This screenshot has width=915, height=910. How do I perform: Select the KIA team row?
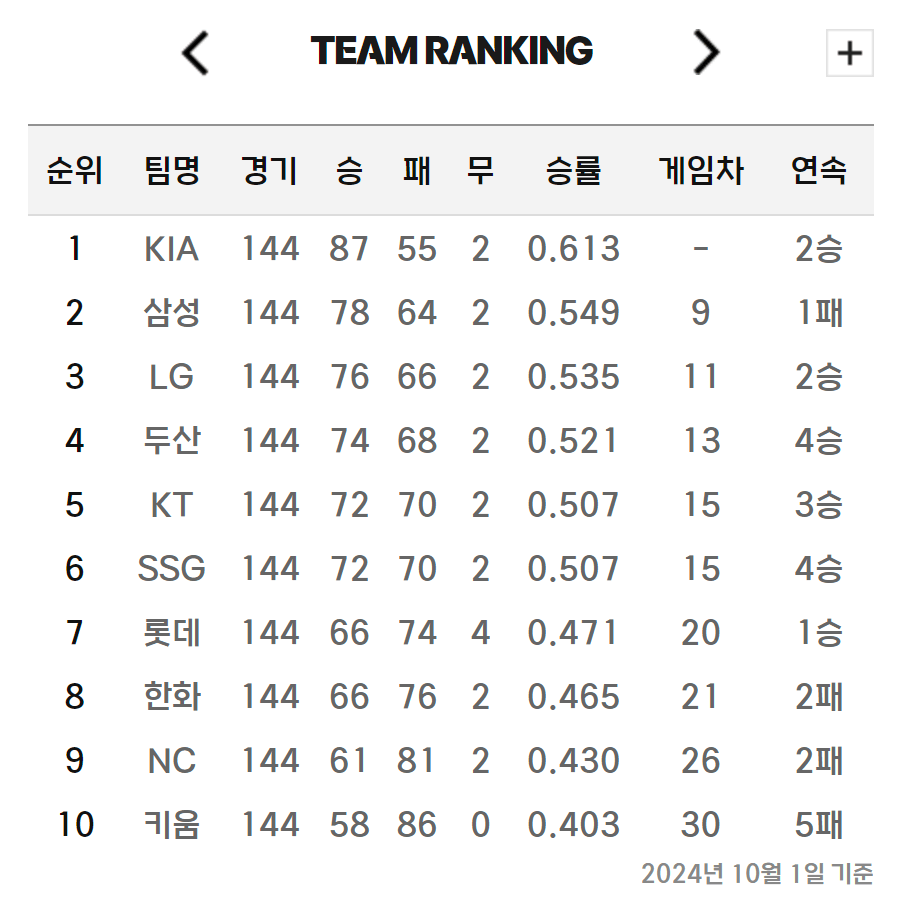172,249
